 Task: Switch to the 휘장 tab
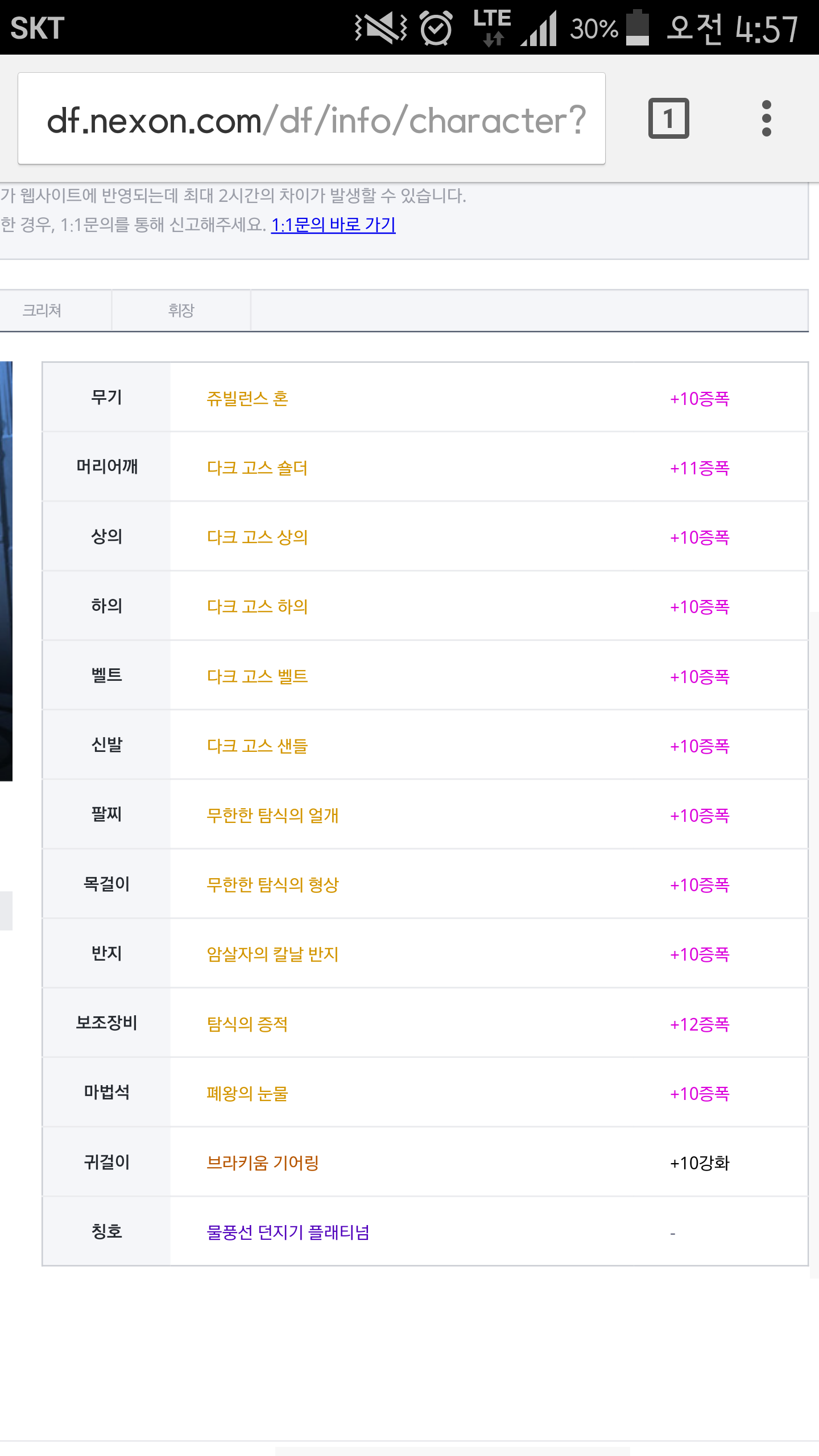pos(181,311)
